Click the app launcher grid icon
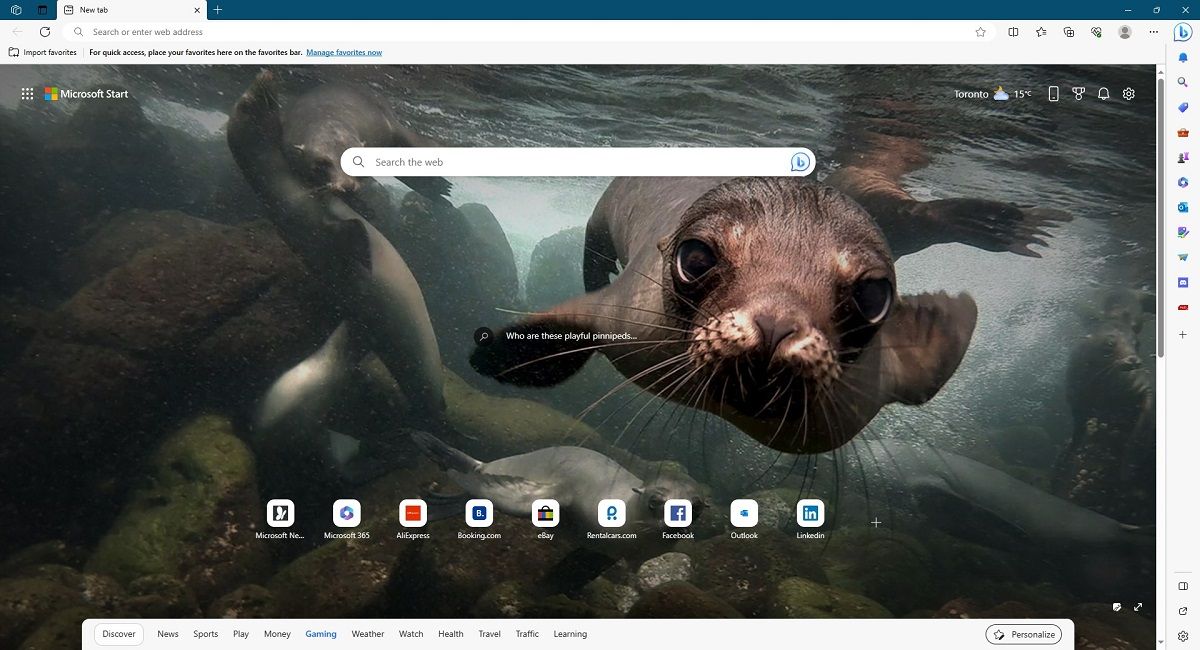 point(27,93)
